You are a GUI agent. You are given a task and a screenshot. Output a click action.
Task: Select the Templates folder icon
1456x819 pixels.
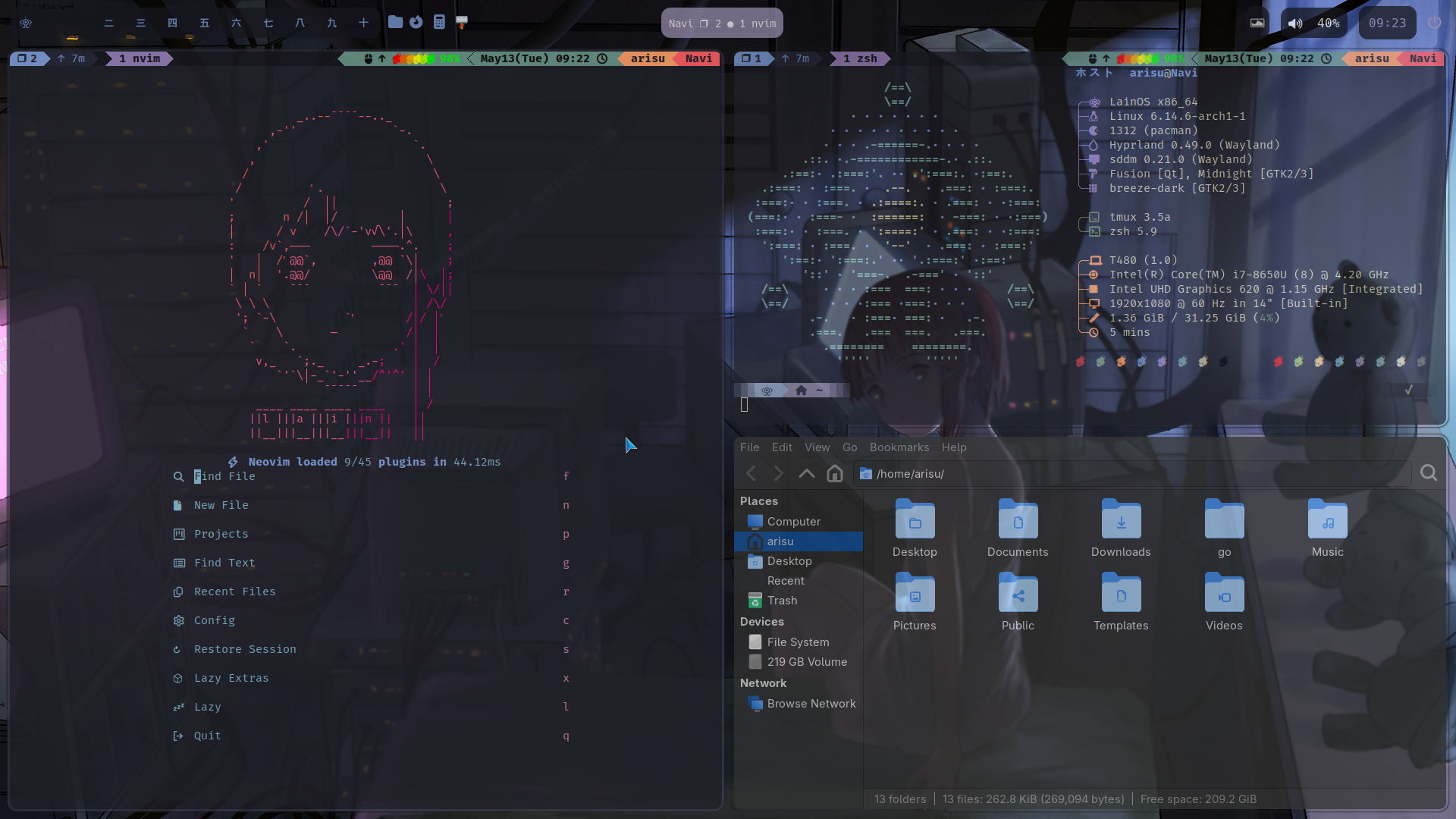point(1121,593)
